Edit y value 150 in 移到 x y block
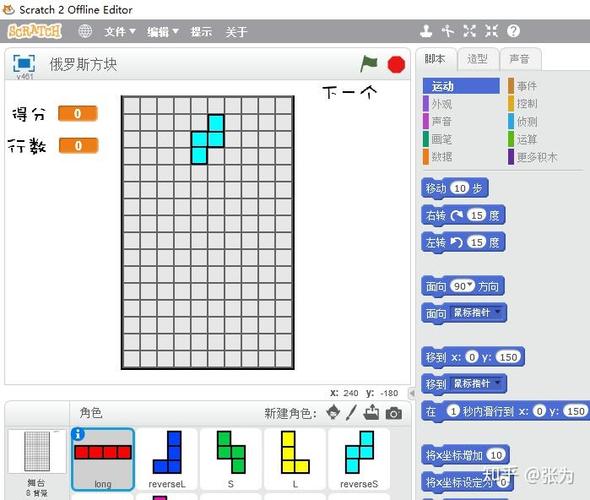 pyautogui.click(x=508, y=357)
